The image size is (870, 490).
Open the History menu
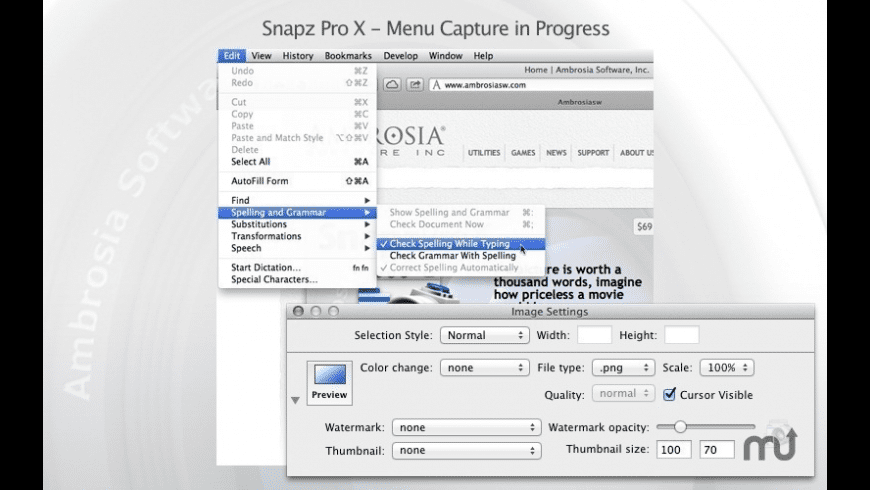coord(298,55)
